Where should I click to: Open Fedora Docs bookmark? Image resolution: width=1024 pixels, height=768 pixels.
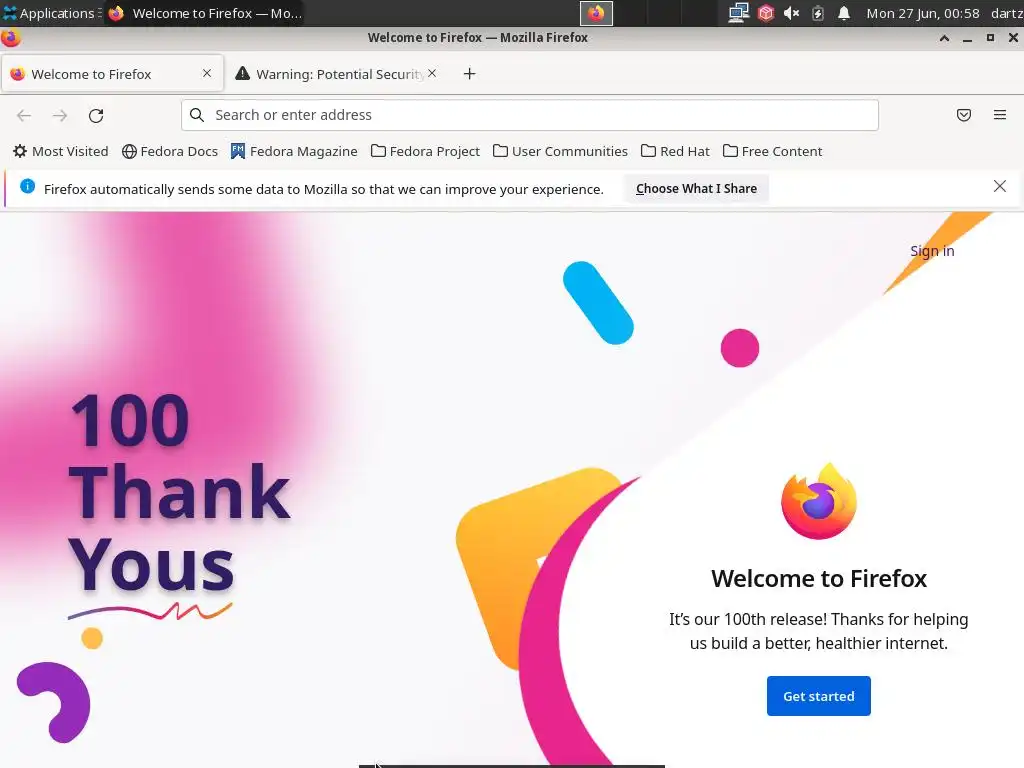click(x=170, y=152)
